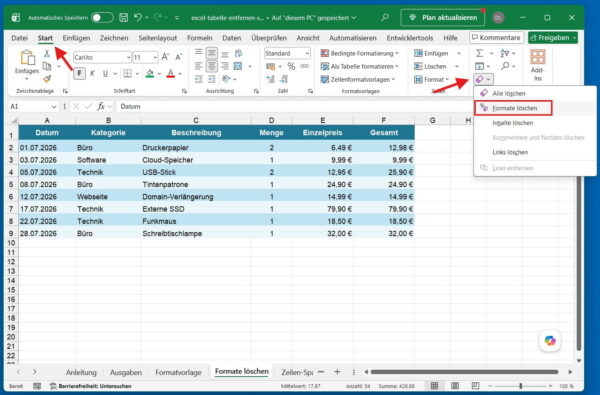600x395 pixels.
Task: Open the Einfügen ribbon tab
Action: (76, 38)
